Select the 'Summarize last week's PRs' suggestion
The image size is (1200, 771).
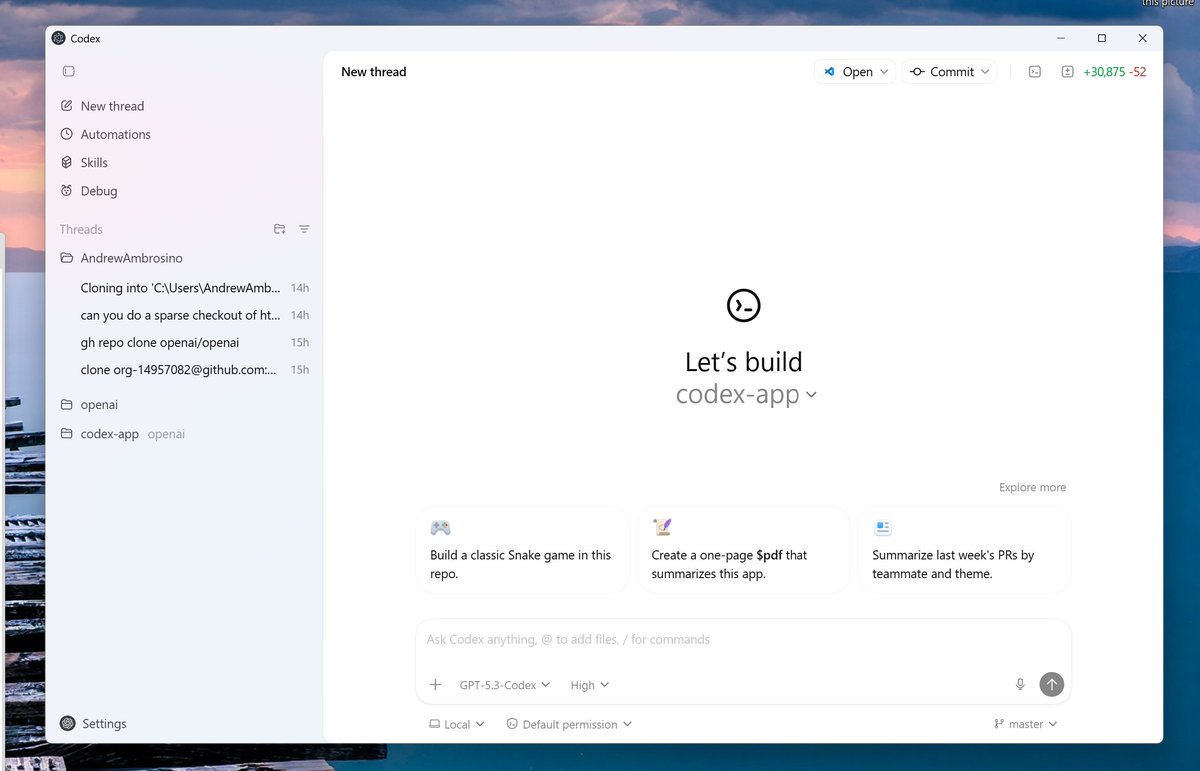[964, 550]
